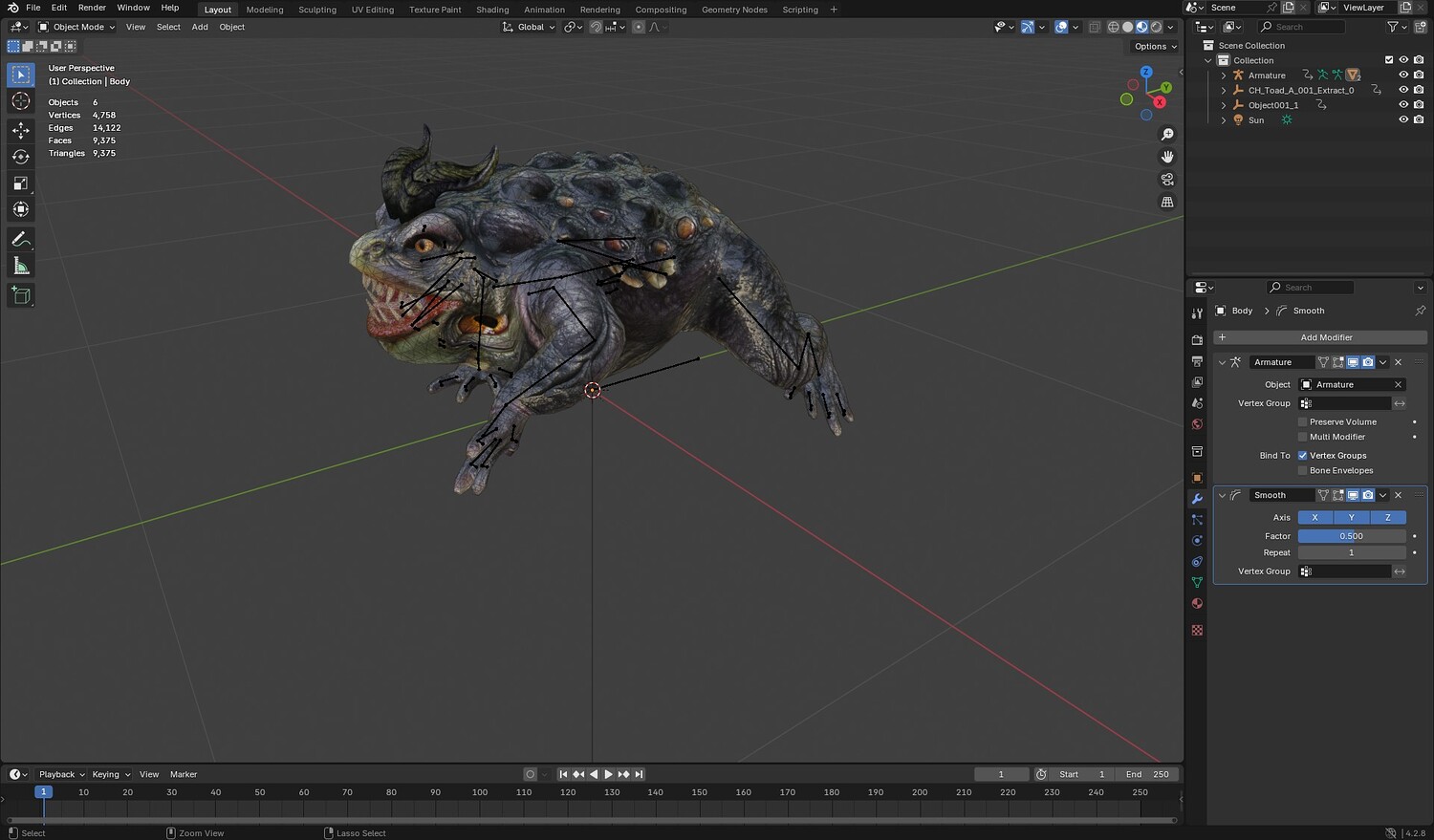Enable Preserve Volume checkbox
The width and height of the screenshot is (1434, 840).
(1302, 421)
